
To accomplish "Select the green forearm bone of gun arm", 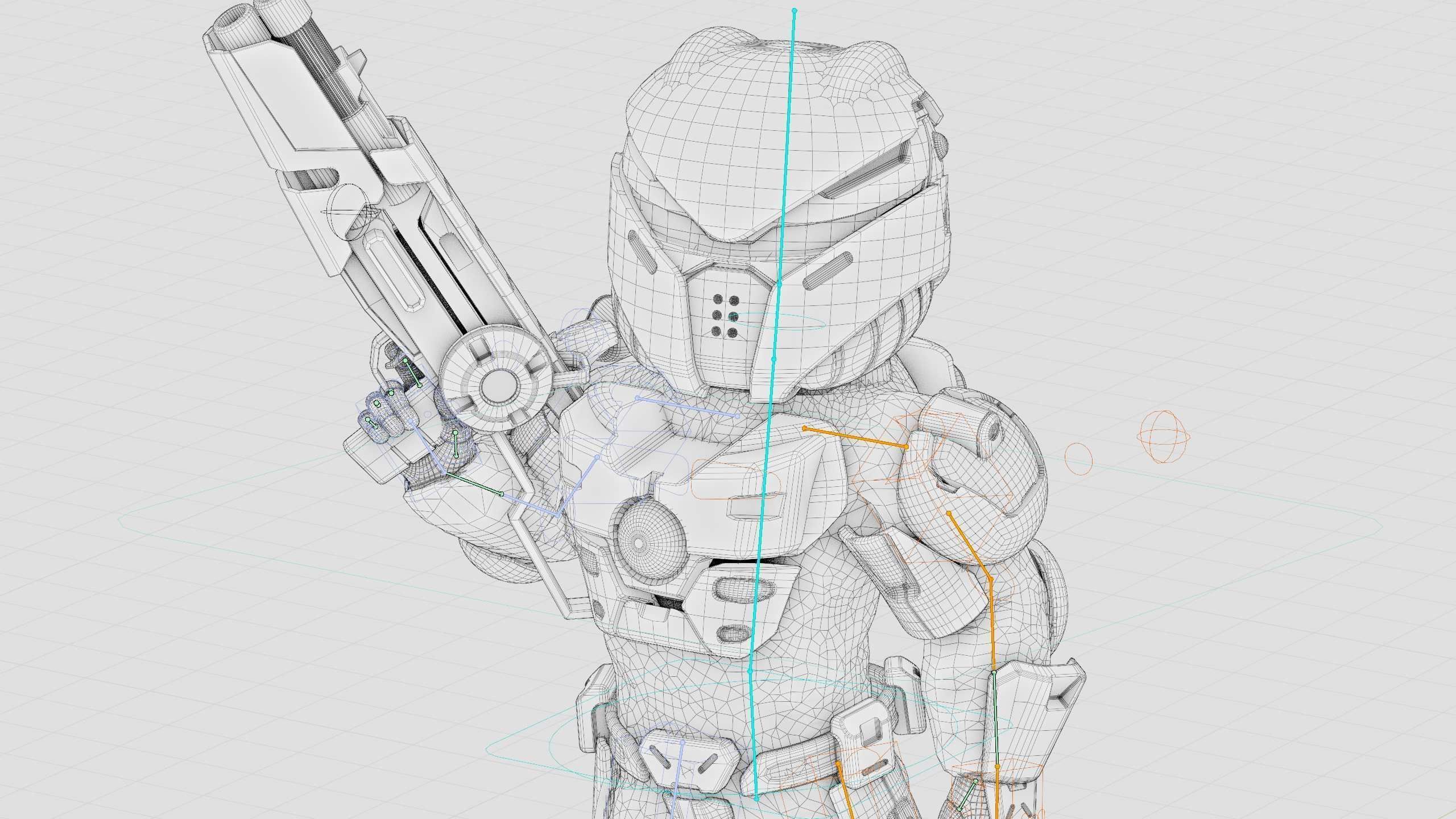I will (473, 483).
